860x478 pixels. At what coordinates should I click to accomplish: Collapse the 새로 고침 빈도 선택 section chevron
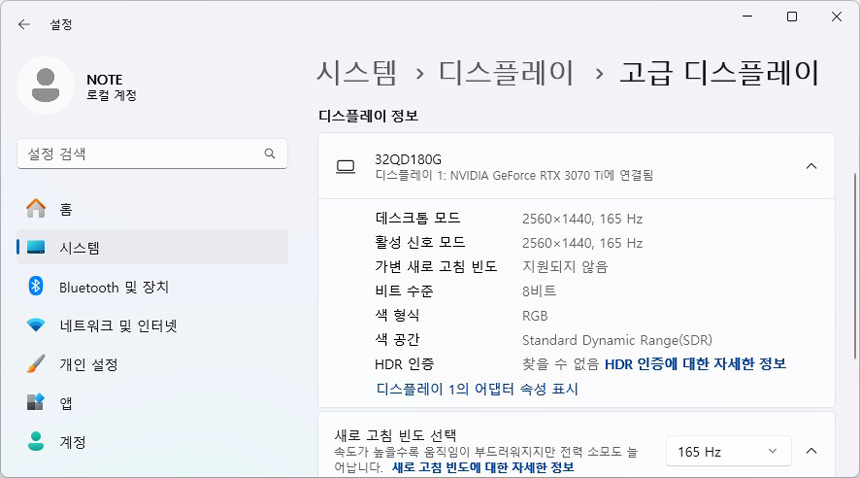811,452
